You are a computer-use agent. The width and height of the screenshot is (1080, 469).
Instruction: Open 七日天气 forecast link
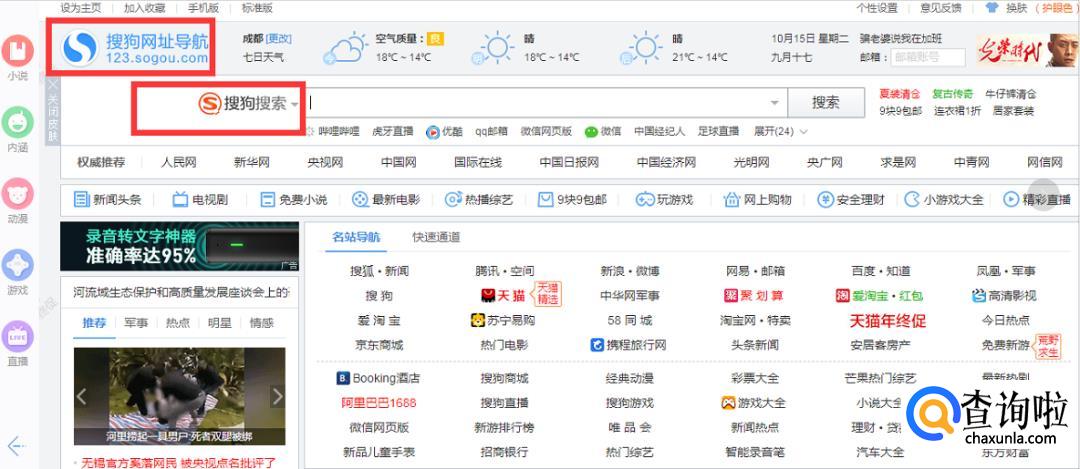(x=263, y=57)
